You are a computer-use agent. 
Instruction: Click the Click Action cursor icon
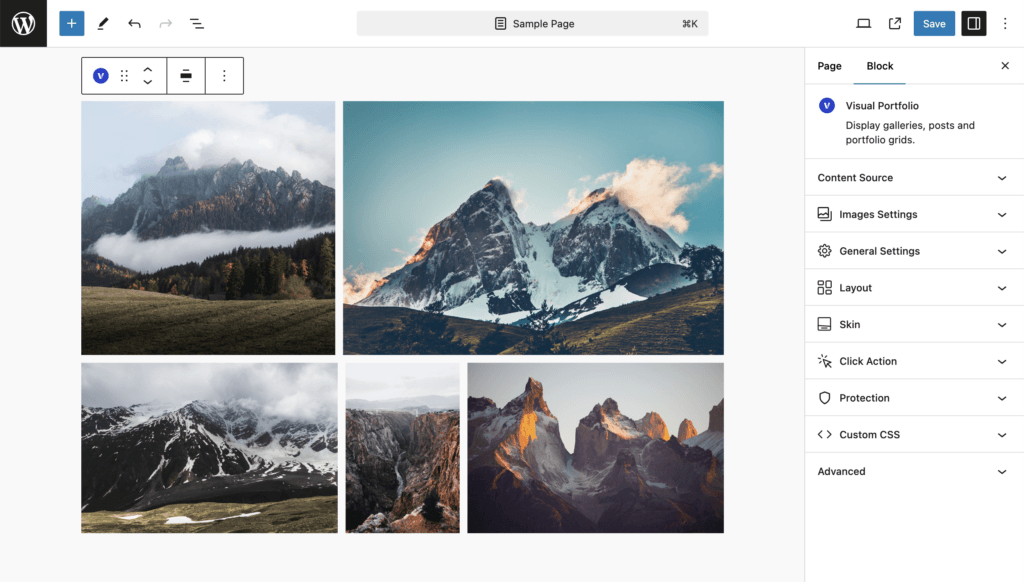[x=824, y=361]
